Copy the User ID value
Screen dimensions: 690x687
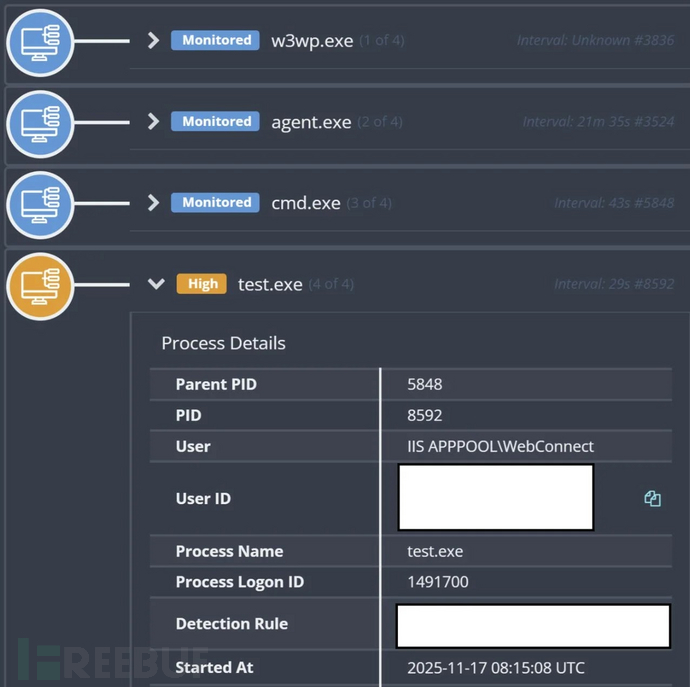pos(652,498)
